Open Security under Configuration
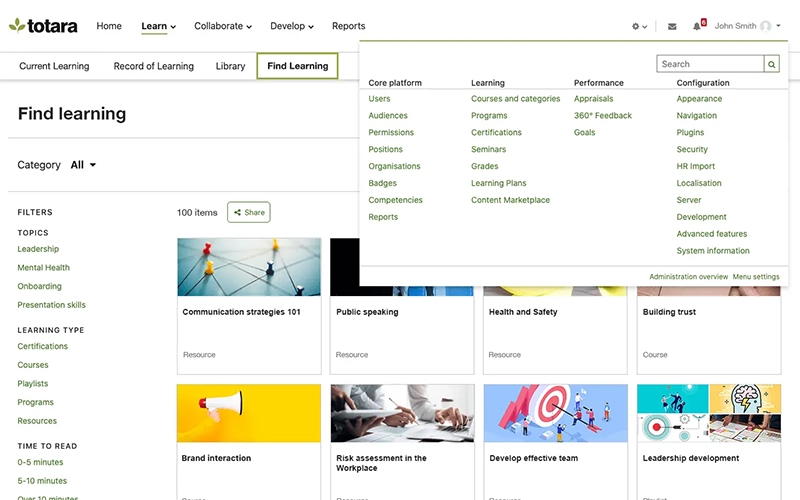This screenshot has height=500, width=800. [692, 149]
